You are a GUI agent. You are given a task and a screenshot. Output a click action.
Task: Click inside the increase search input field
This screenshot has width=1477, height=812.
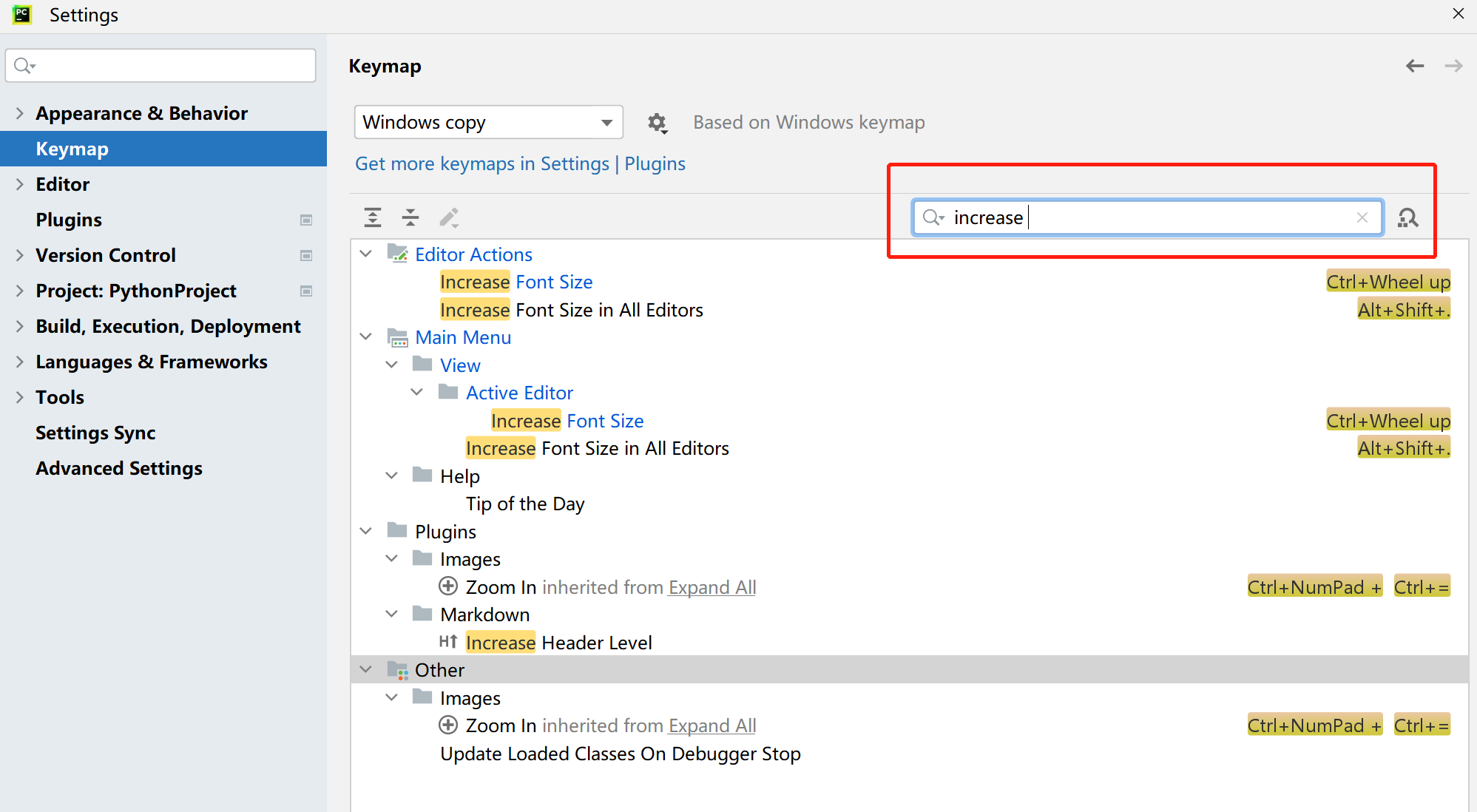(1146, 217)
